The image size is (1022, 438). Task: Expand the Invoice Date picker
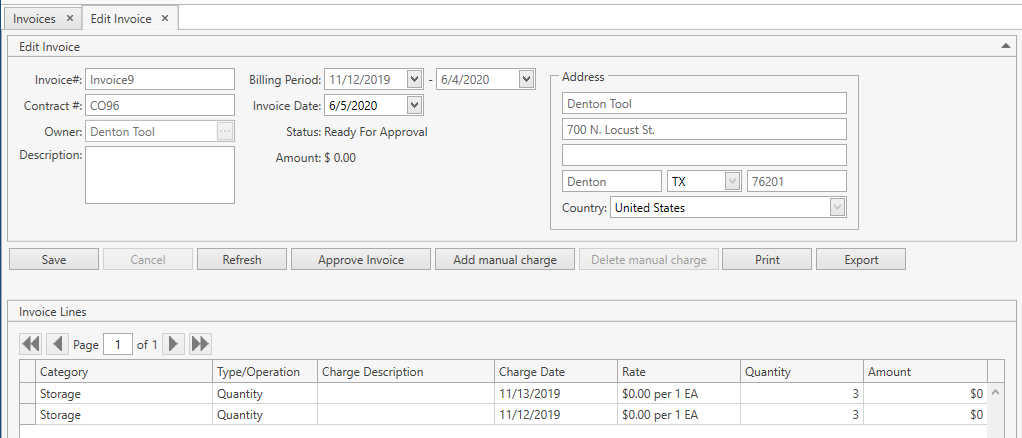point(415,105)
